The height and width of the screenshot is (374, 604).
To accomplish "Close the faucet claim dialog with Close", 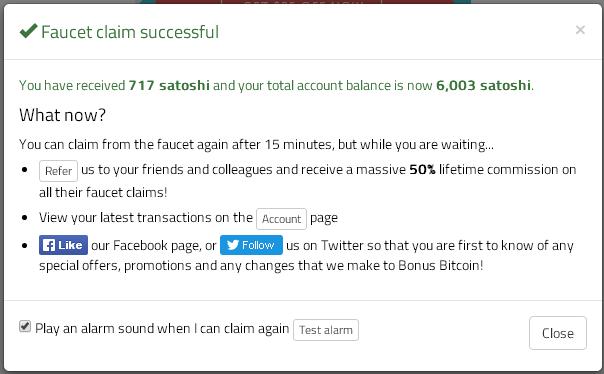I will (x=558, y=333).
